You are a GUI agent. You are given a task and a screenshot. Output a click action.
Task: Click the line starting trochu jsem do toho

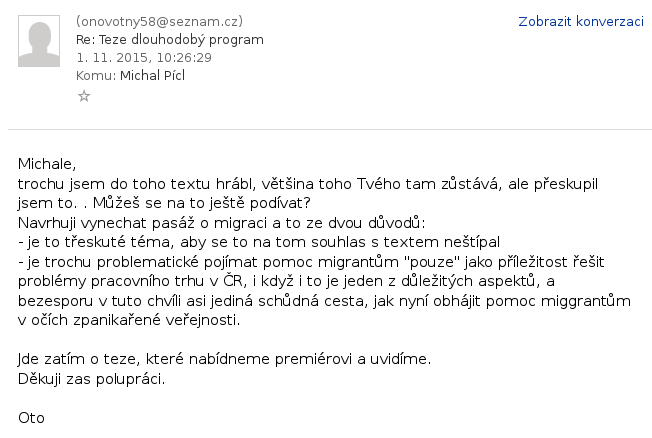tap(308, 183)
